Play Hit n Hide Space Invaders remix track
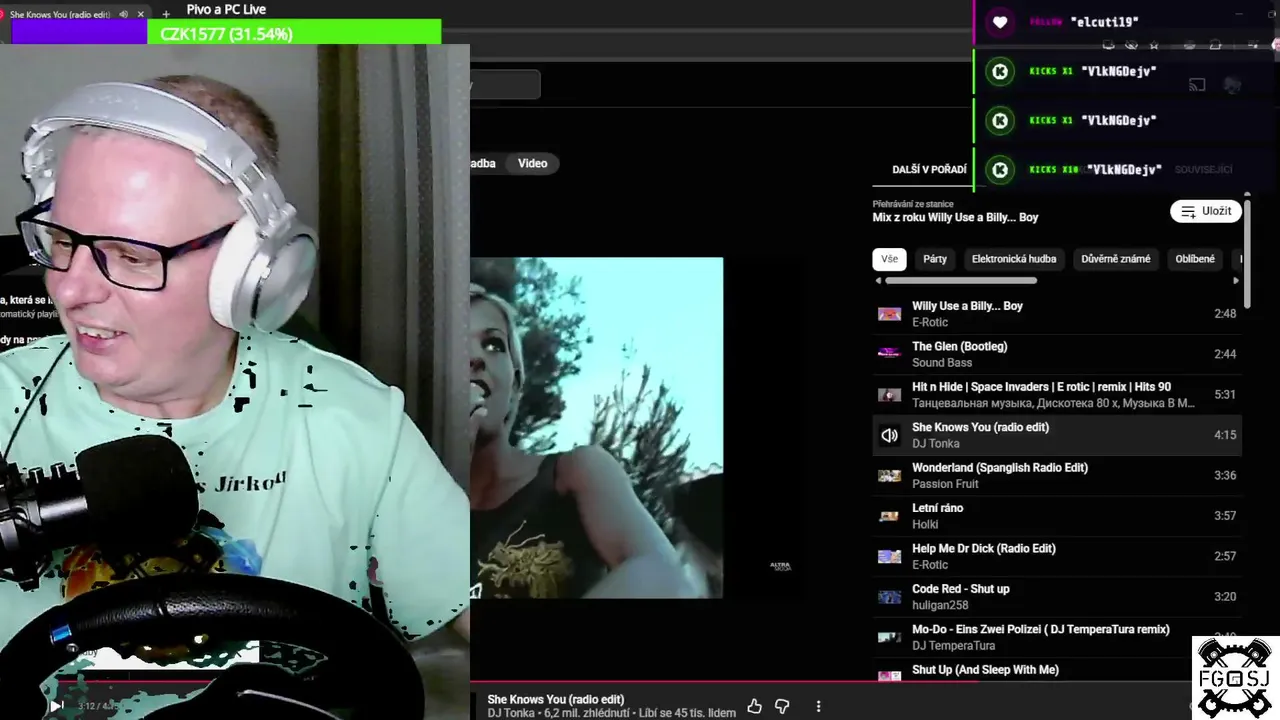 (1057, 395)
